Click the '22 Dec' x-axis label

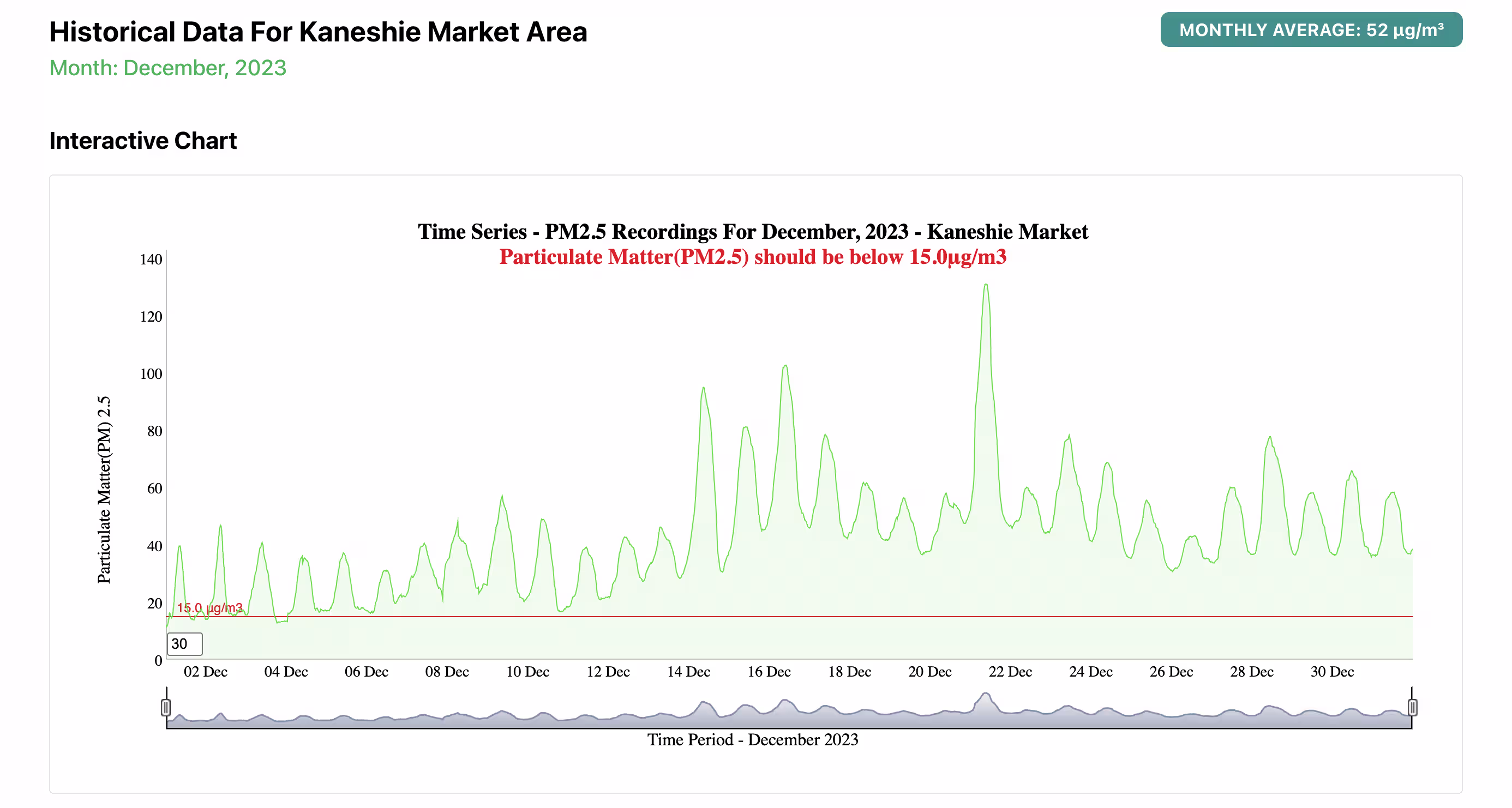1010,671
